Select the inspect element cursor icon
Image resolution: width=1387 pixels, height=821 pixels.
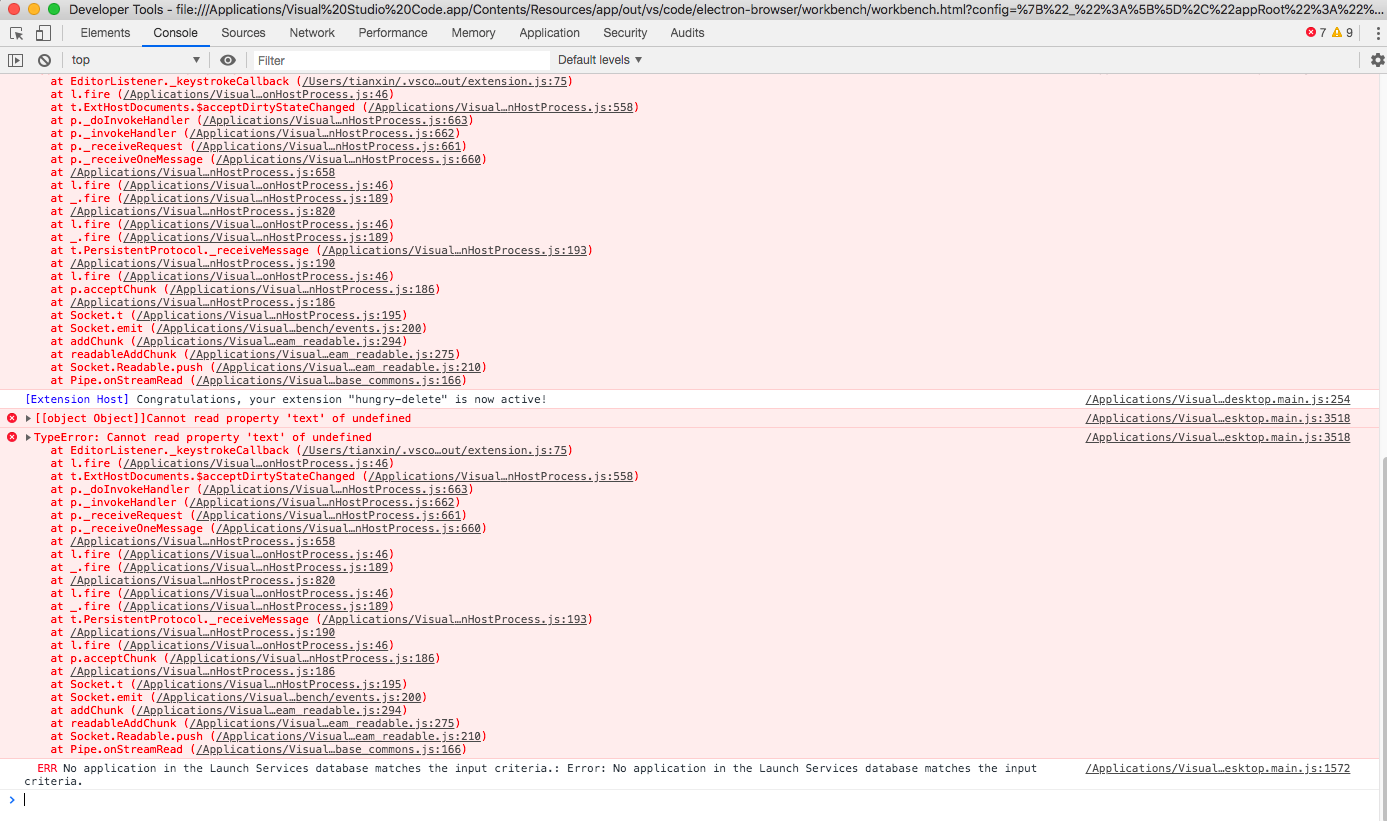[15, 33]
